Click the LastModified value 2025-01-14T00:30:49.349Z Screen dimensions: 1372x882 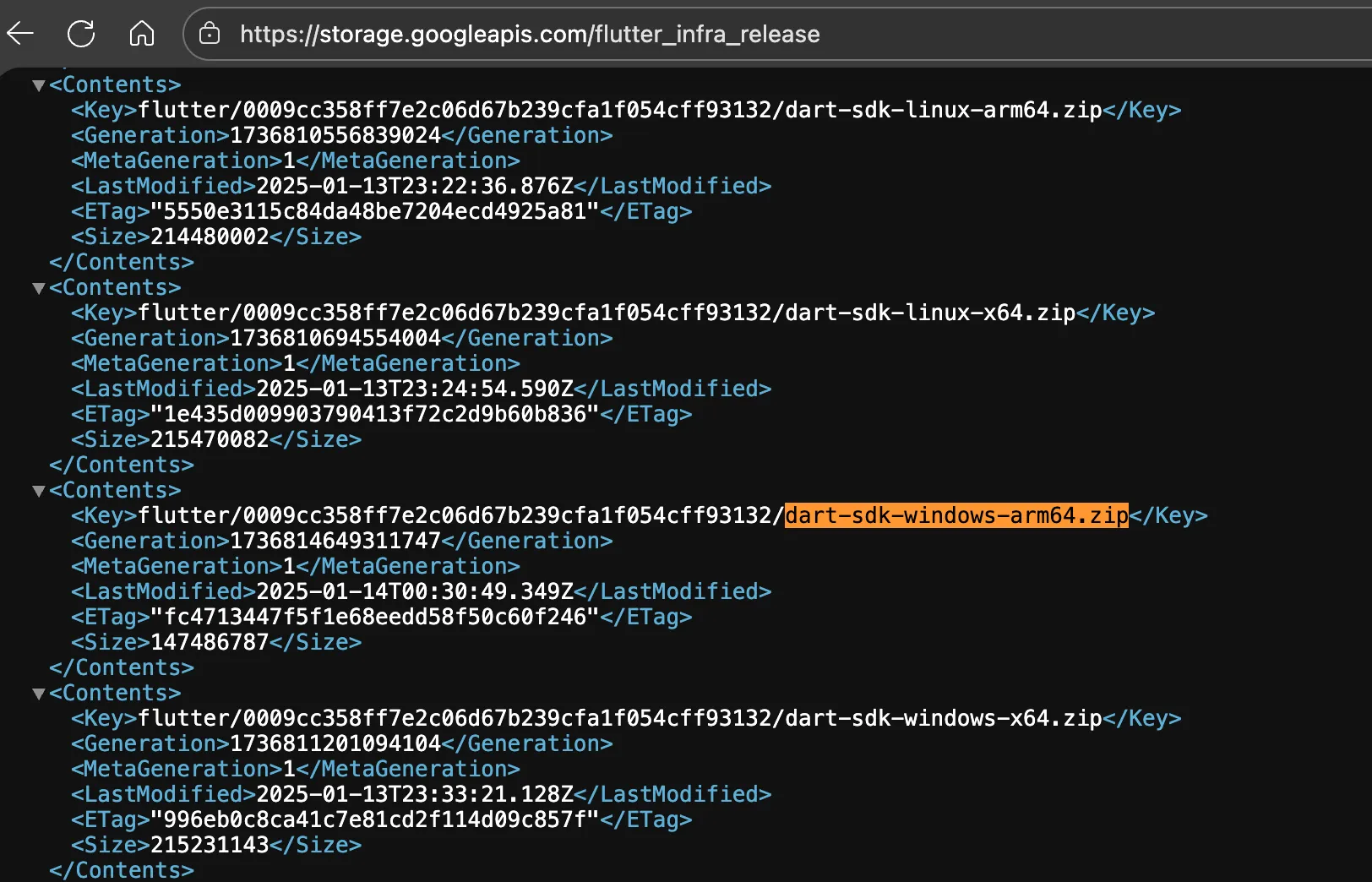[414, 591]
